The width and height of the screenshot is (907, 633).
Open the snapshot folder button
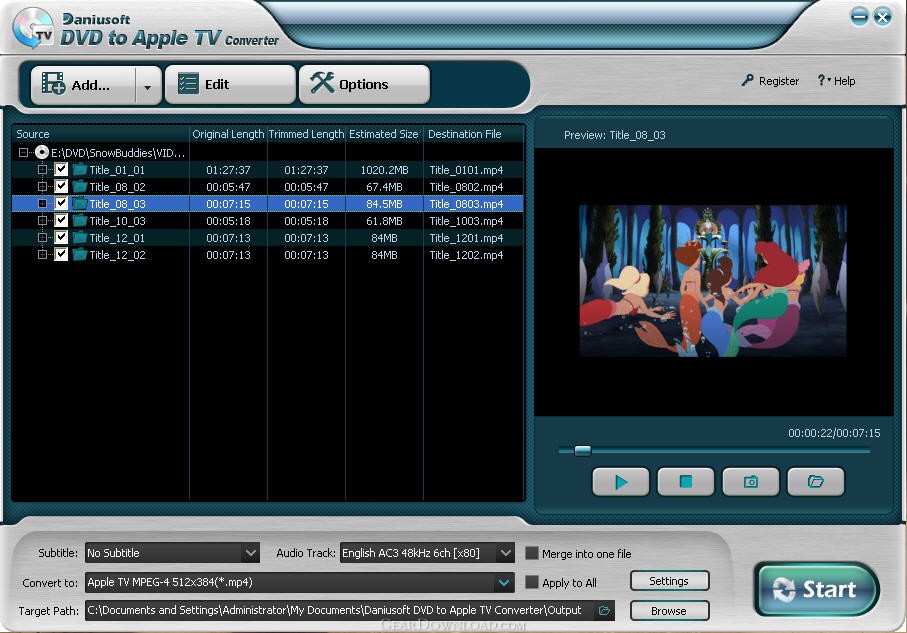point(816,481)
